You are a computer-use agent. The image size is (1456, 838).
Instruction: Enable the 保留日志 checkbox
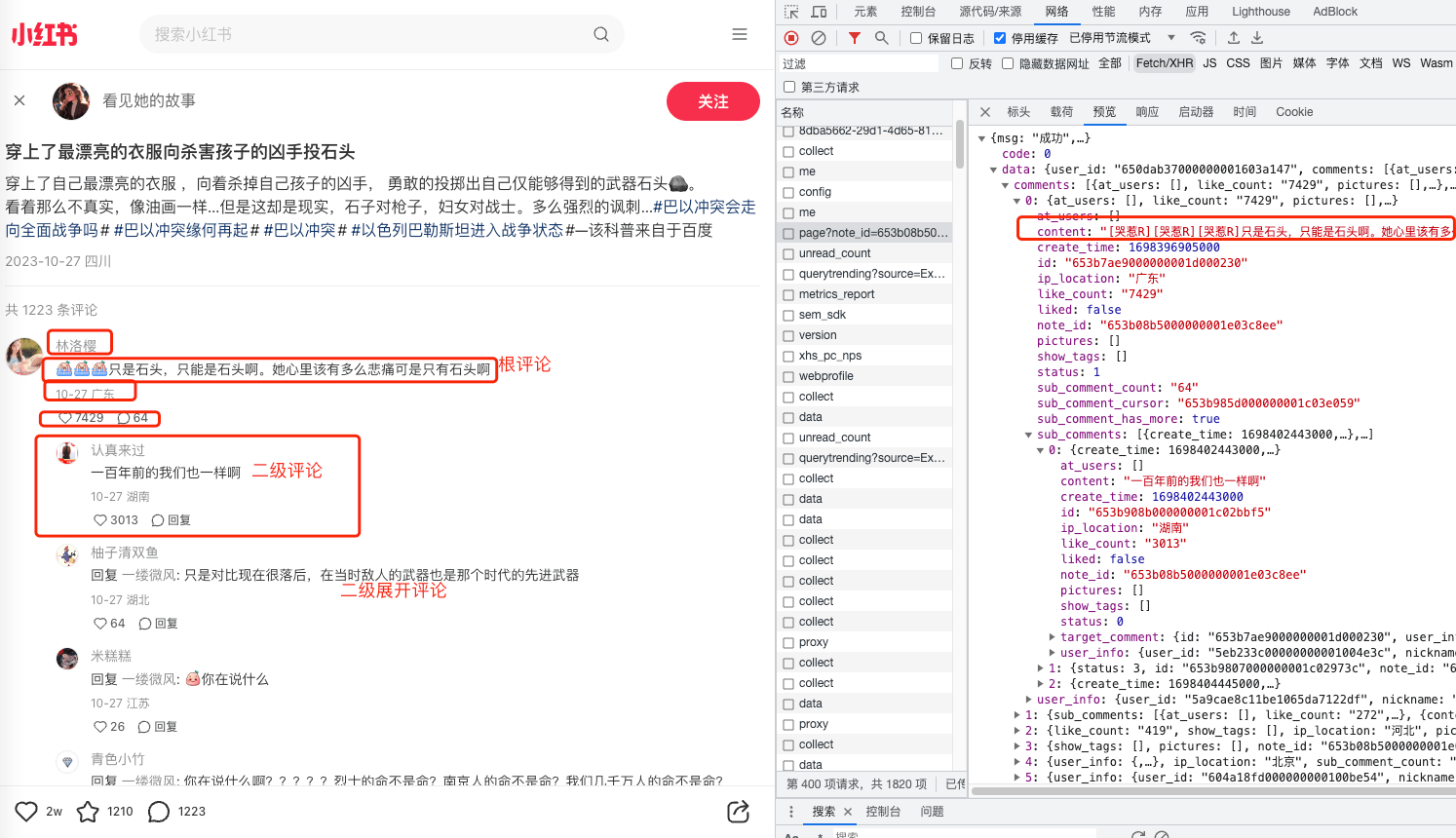(916, 38)
